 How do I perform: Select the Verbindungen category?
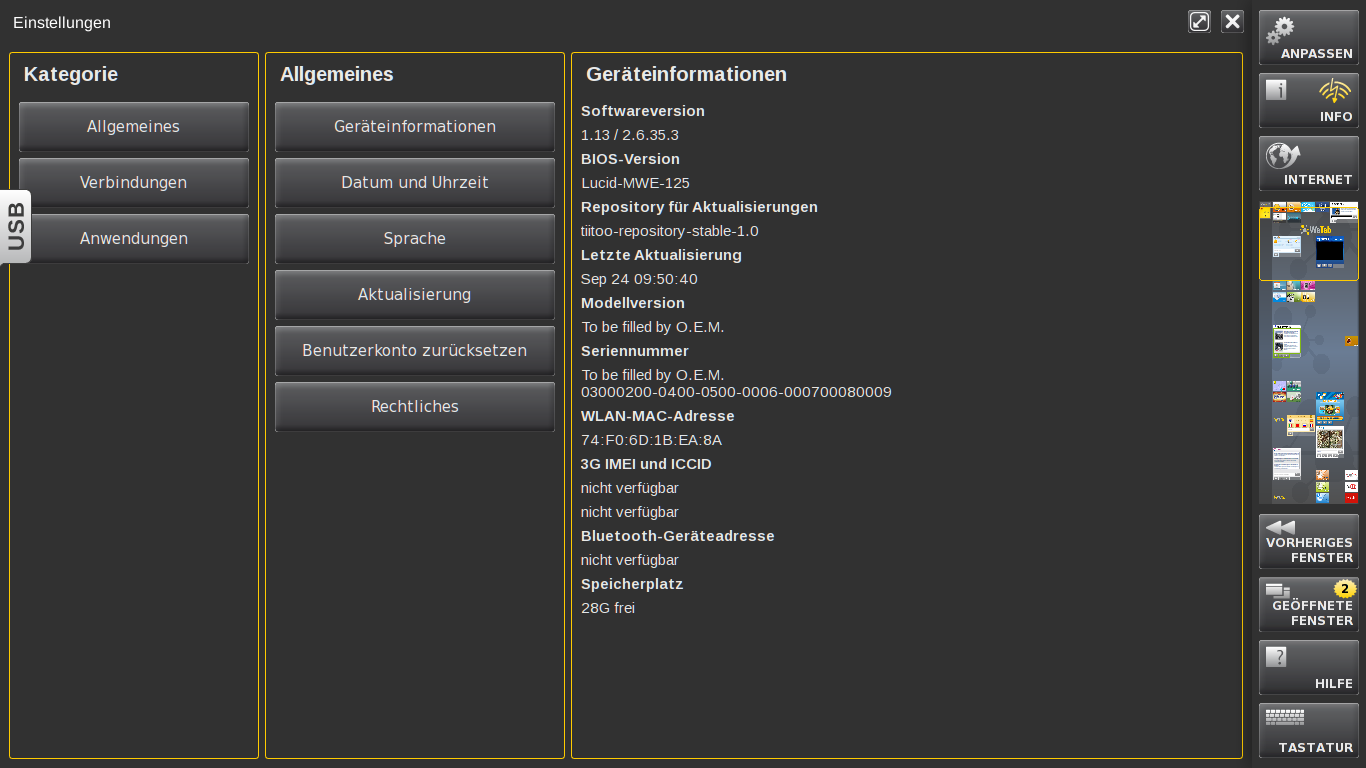133,183
